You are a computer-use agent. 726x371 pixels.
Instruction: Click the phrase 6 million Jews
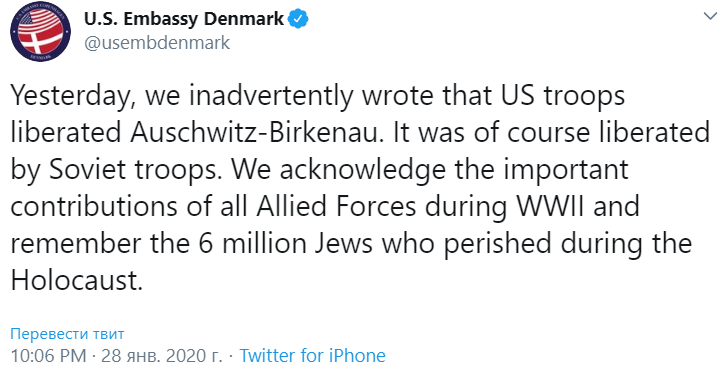point(286,243)
